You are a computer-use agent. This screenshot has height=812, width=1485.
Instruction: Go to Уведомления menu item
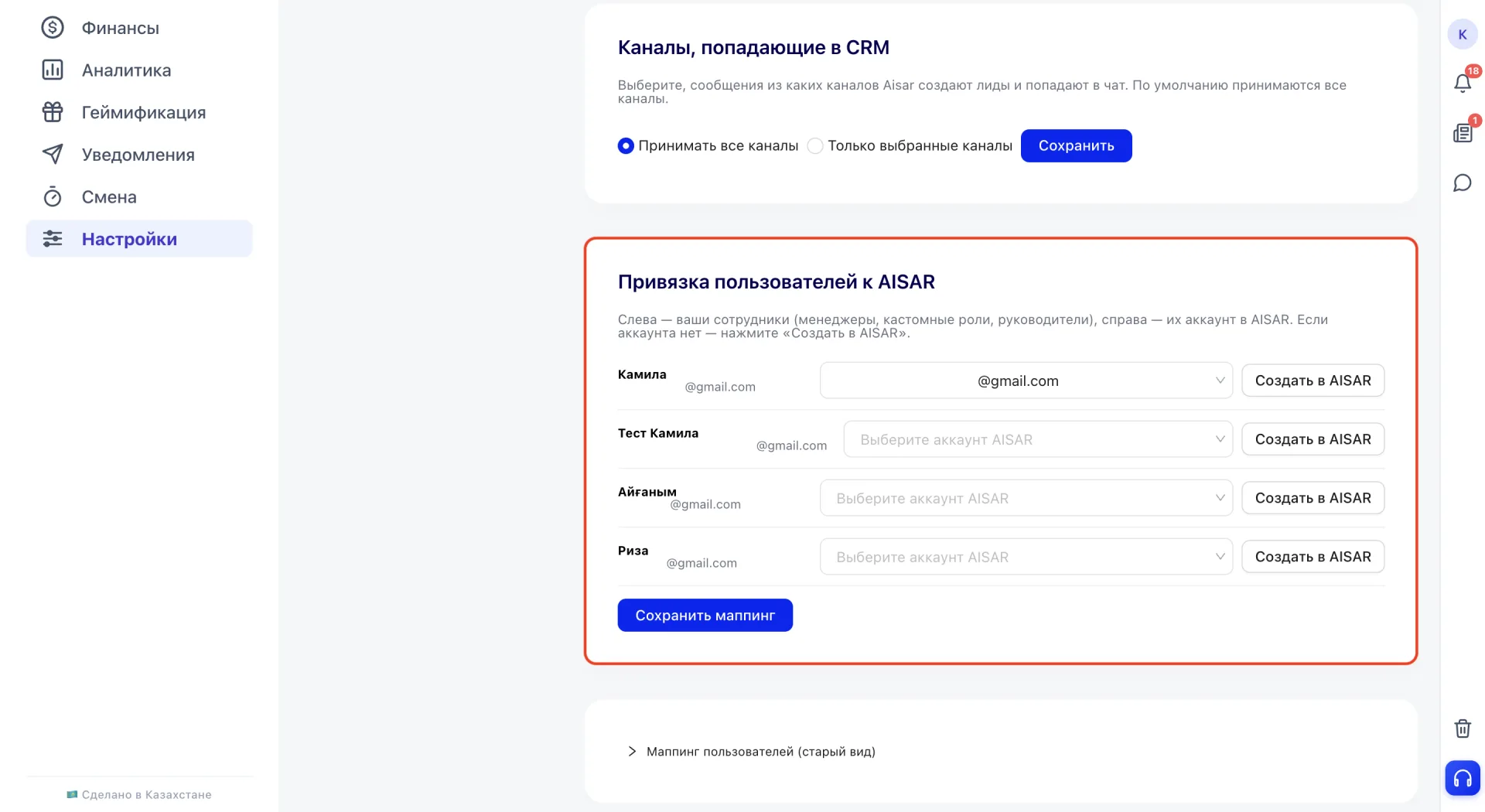click(x=138, y=155)
